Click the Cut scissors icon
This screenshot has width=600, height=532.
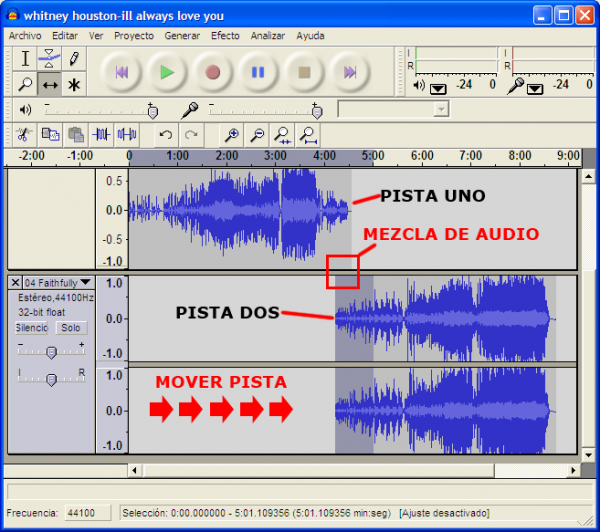click(24, 135)
